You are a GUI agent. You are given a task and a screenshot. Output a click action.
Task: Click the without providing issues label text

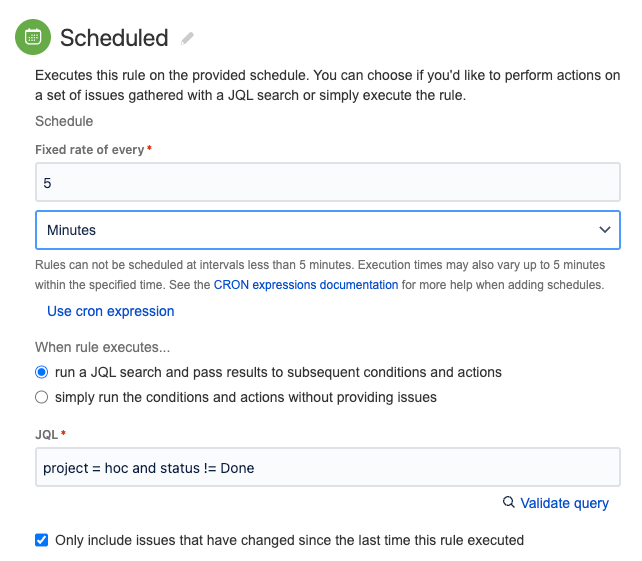[x=246, y=397]
